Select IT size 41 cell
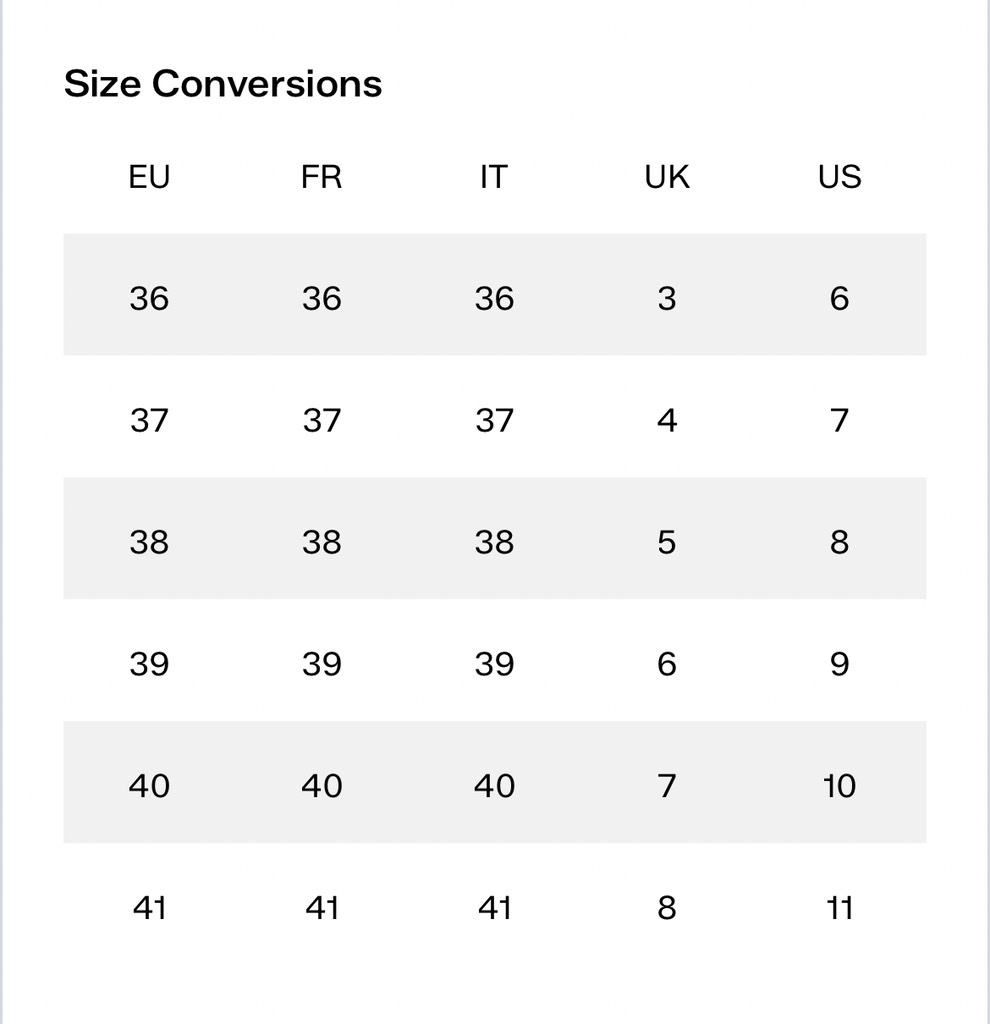 tap(494, 908)
